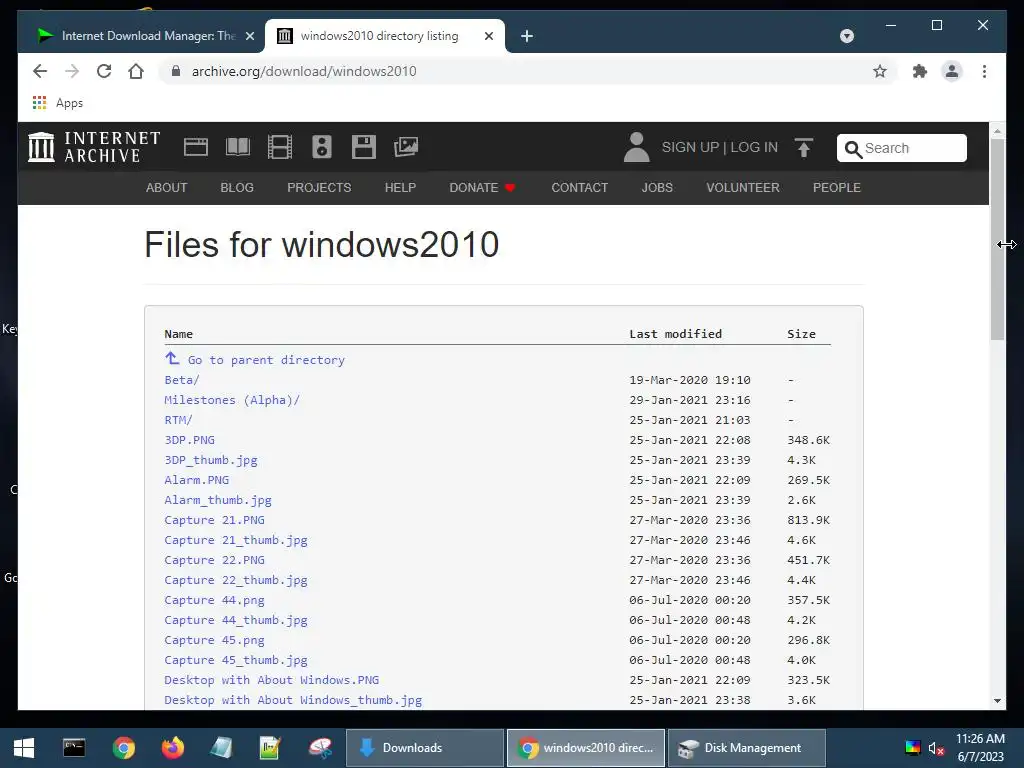Open the Texts (book) section icon
This screenshot has width=1024, height=768.
238,147
